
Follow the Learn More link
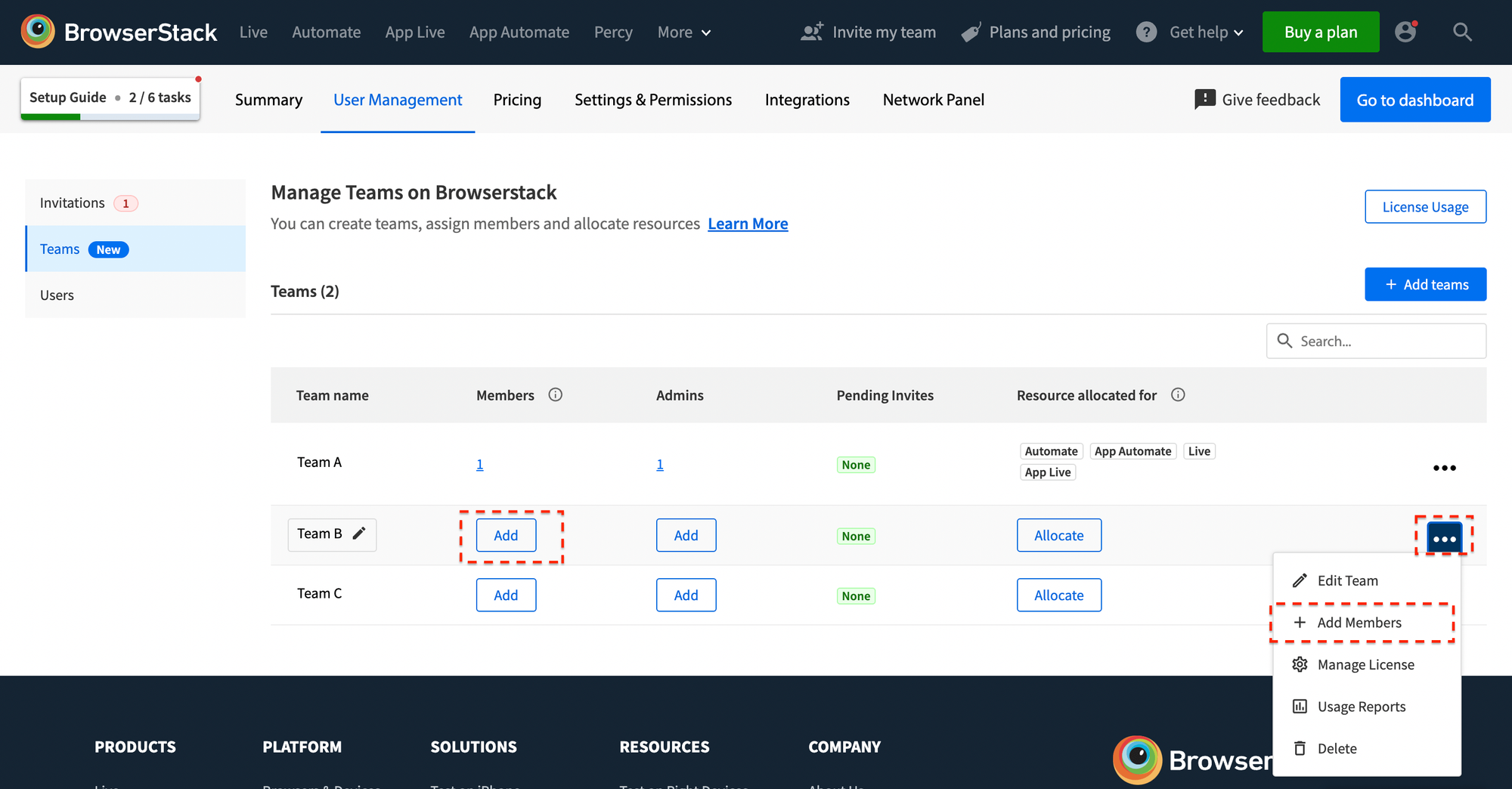[x=748, y=224]
